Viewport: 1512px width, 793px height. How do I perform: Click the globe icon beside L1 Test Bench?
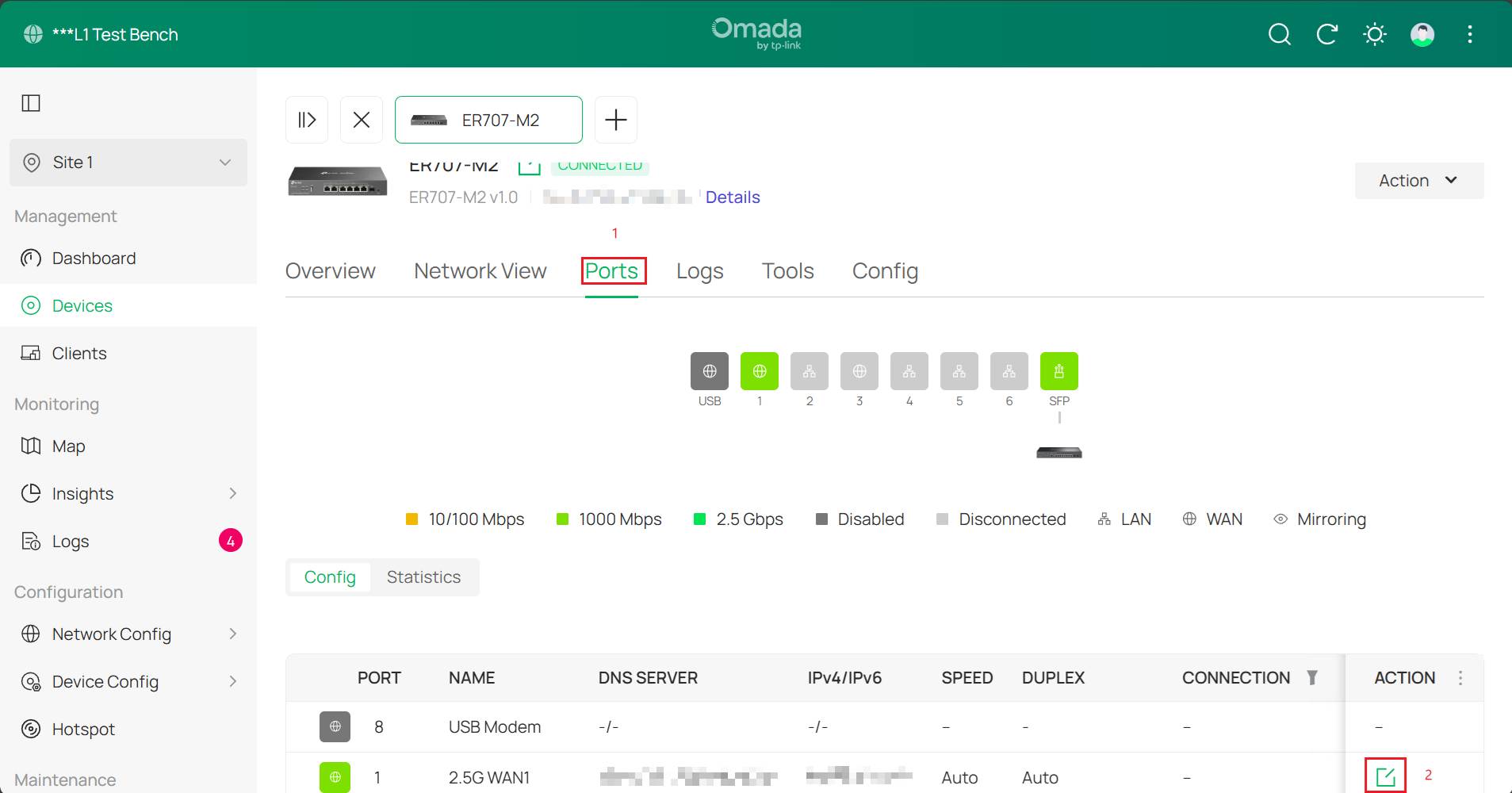(33, 34)
